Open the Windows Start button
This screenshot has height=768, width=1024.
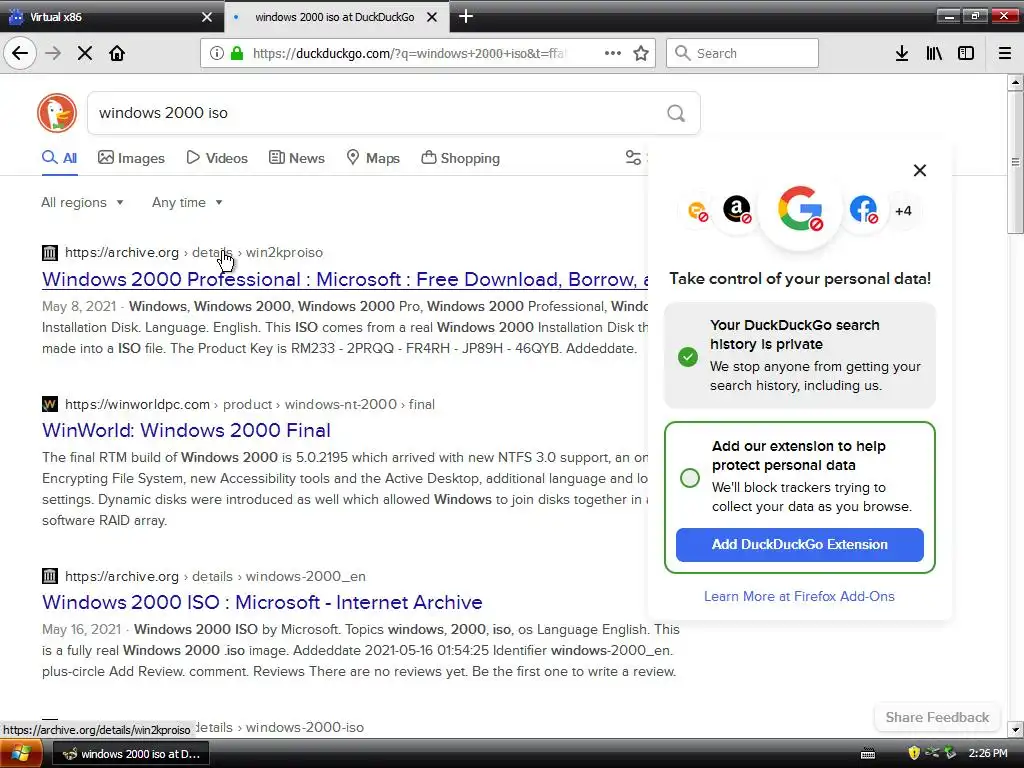pyautogui.click(x=21, y=754)
